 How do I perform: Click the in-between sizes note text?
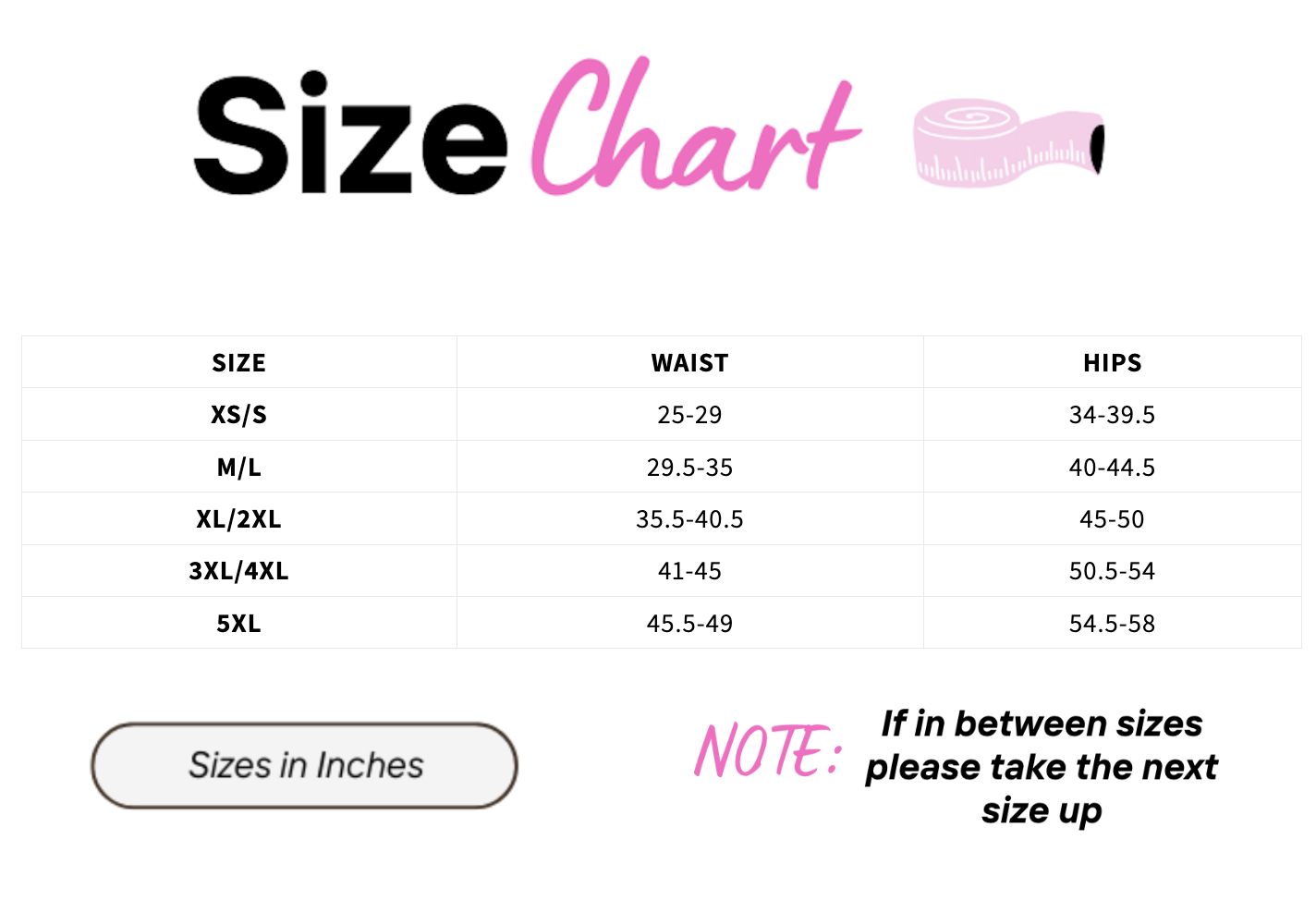click(1042, 767)
